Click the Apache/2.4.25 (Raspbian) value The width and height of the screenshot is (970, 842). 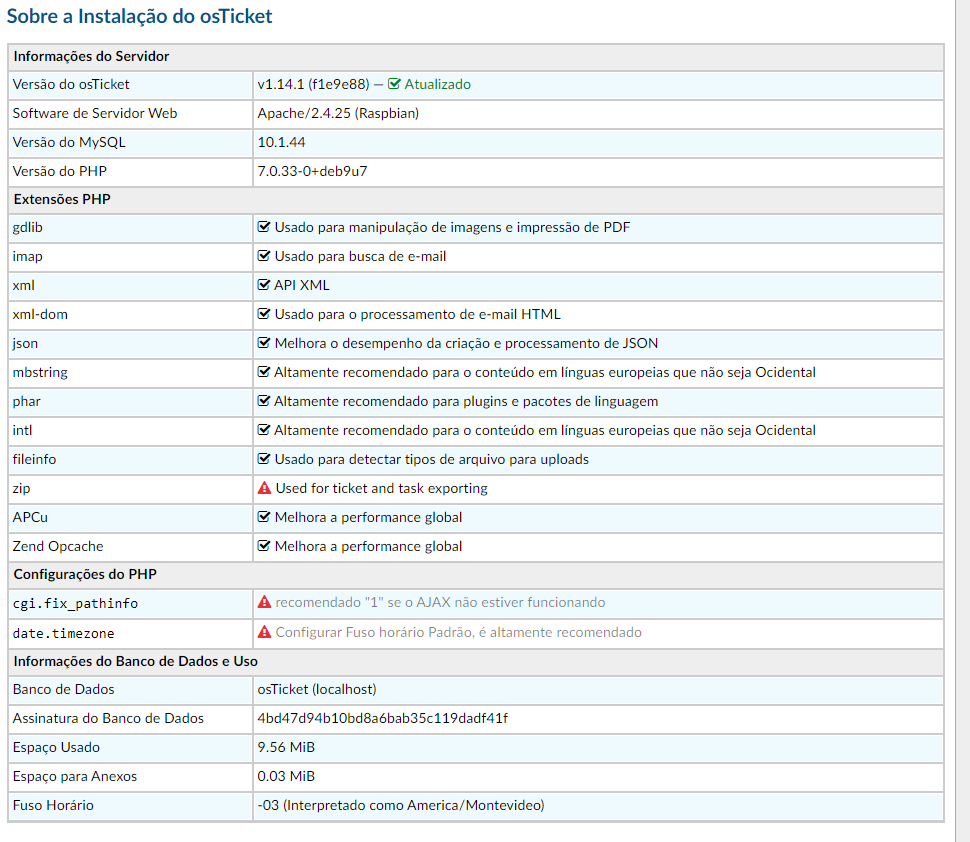click(x=338, y=113)
